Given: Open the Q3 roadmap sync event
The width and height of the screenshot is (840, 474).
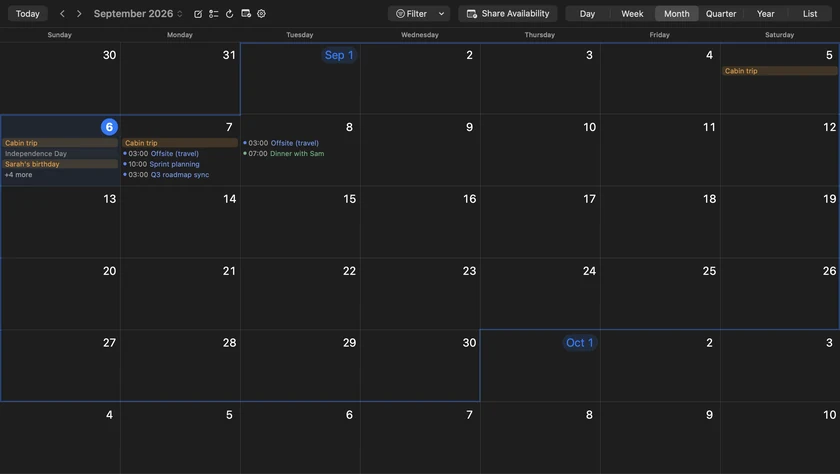Looking at the screenshot, I should (x=167, y=175).
